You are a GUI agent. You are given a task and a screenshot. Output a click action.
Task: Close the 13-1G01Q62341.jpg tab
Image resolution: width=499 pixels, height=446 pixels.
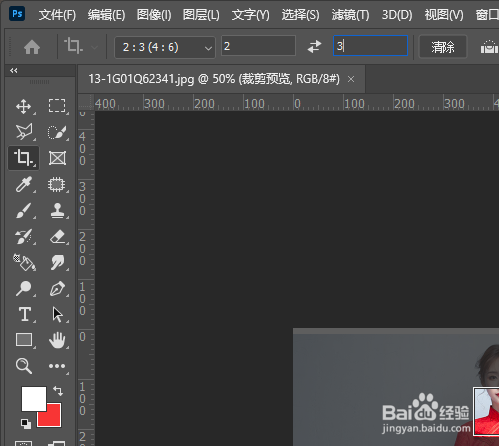point(351,79)
